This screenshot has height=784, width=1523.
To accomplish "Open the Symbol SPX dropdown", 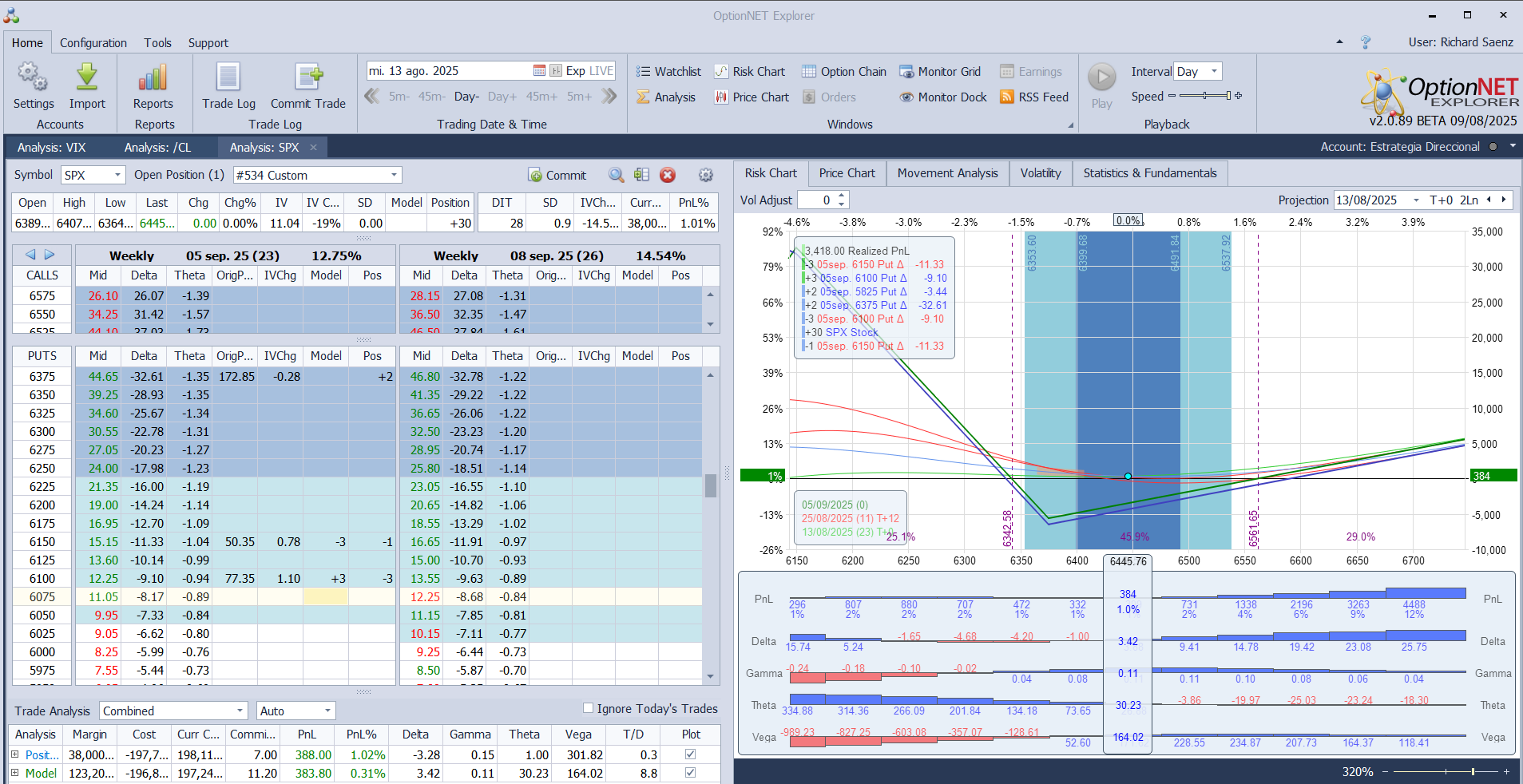I will click(117, 175).
